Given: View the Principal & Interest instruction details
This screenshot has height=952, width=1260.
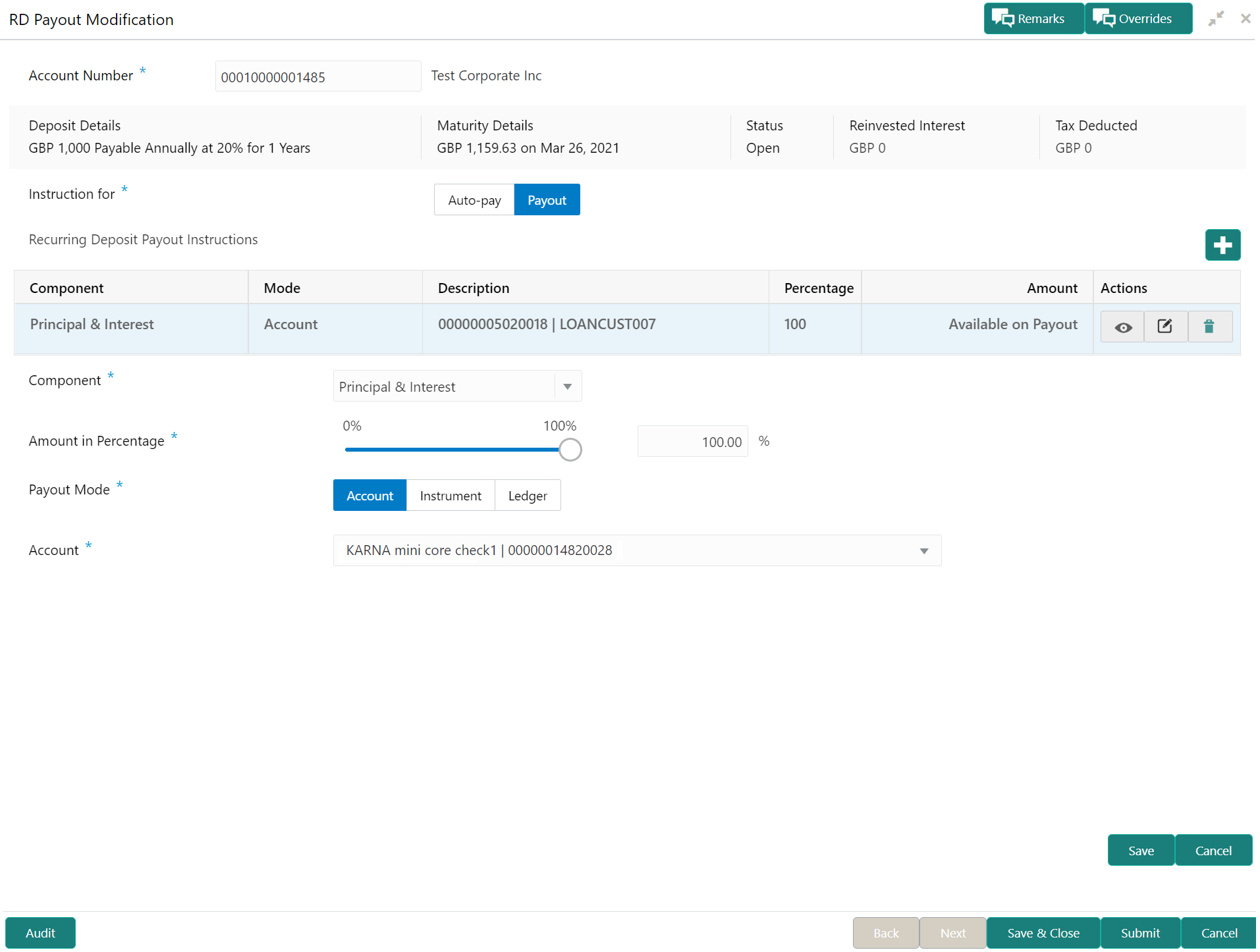Looking at the screenshot, I should 1123,327.
